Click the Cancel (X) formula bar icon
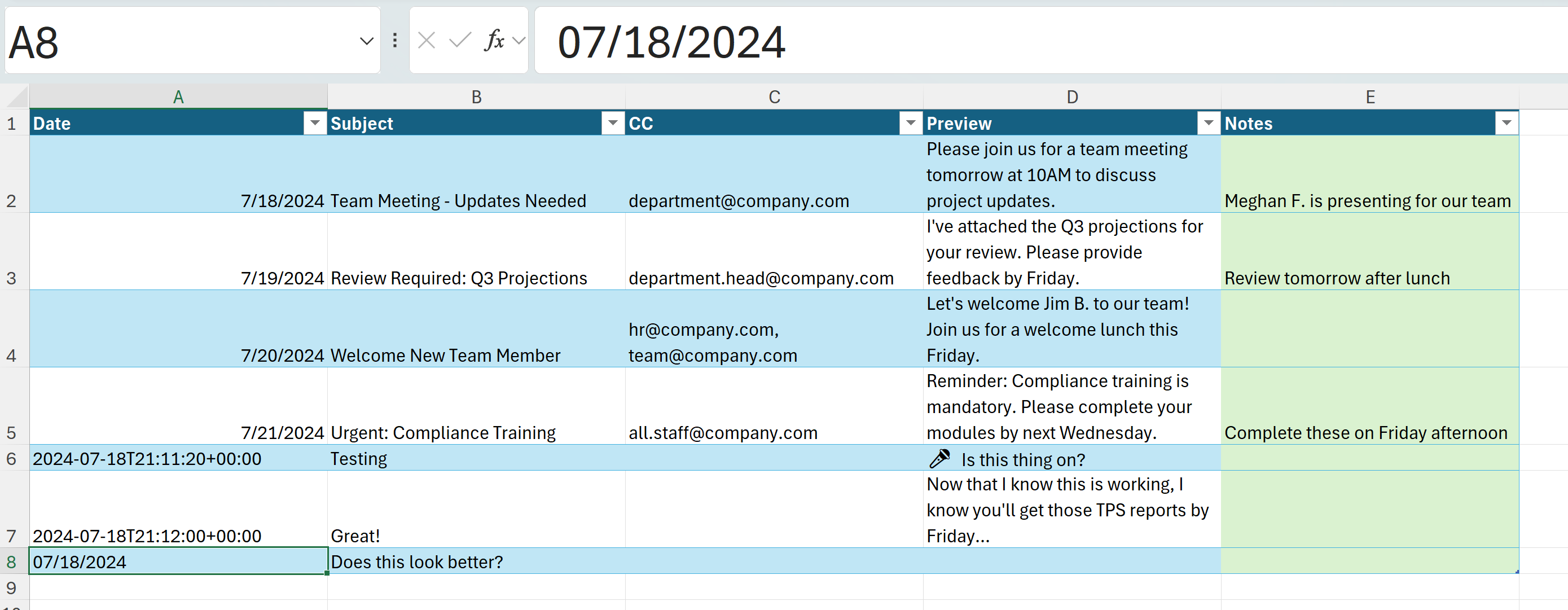 [426, 41]
